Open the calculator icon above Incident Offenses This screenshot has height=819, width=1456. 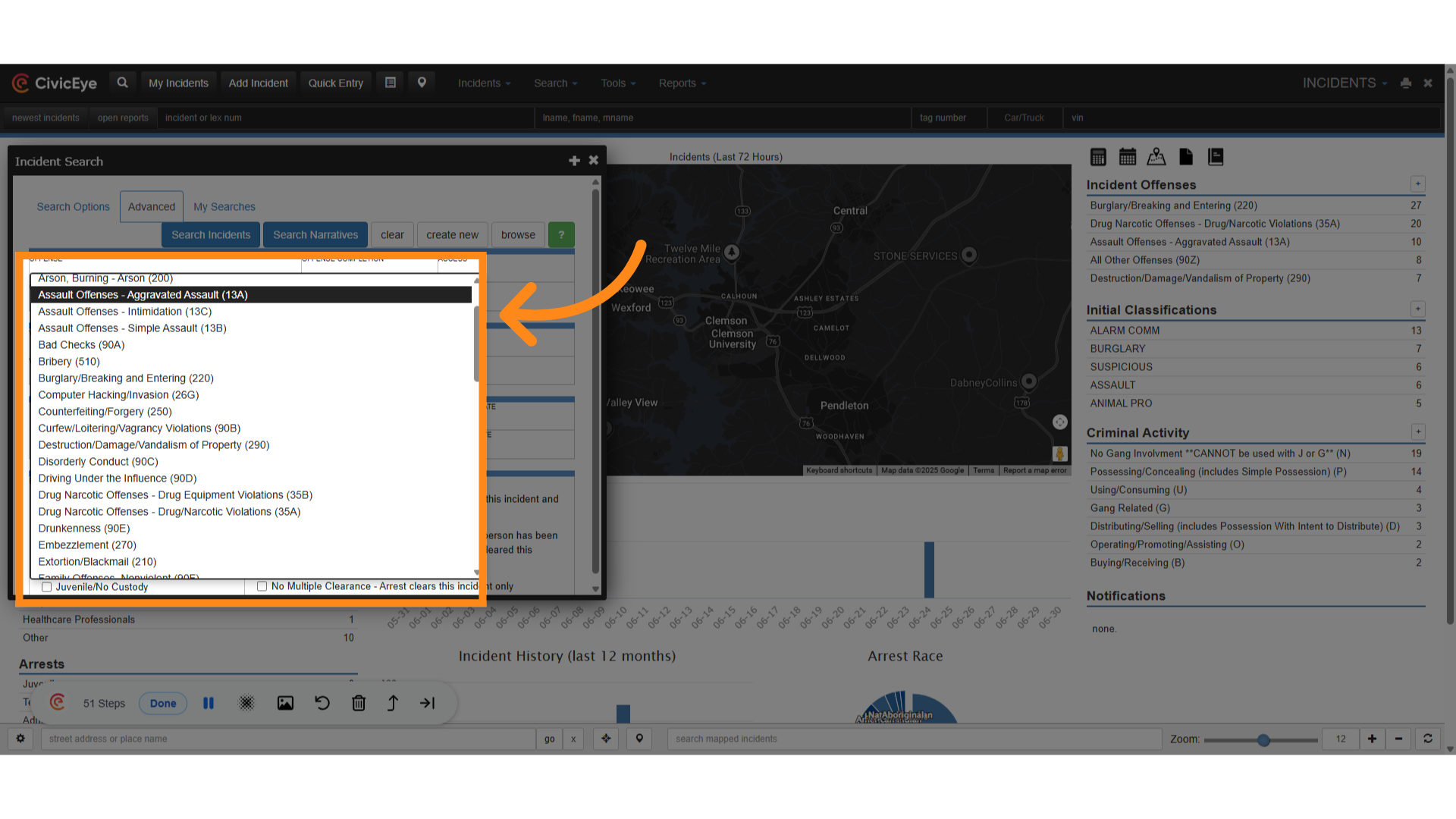coord(1098,157)
